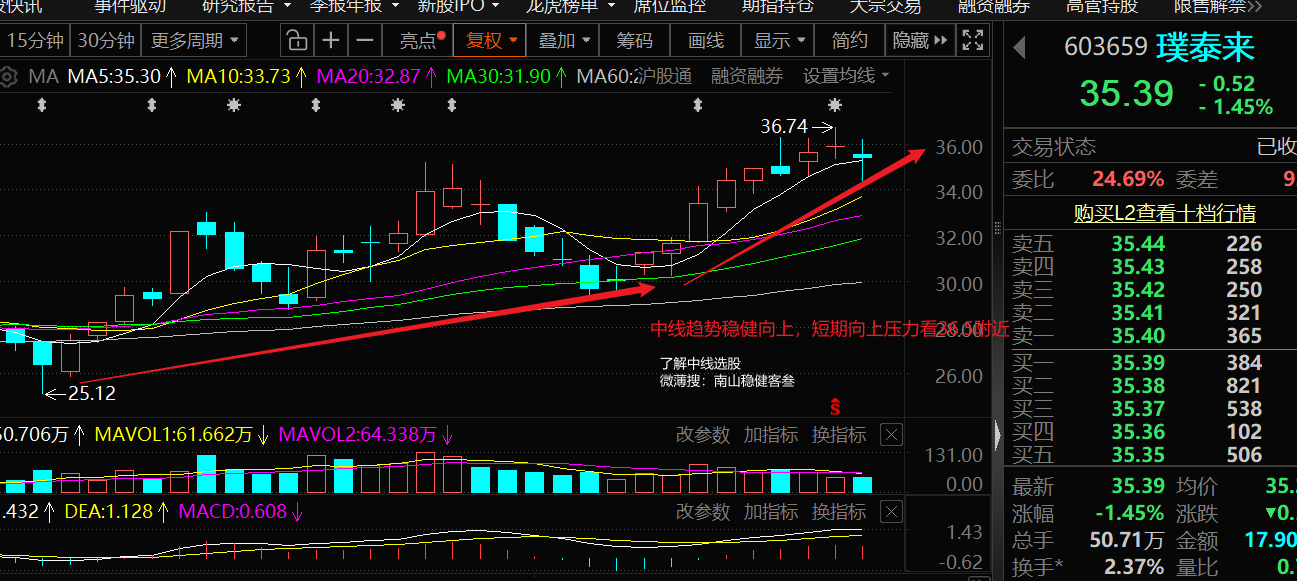This screenshot has height=581, width=1297.
Task: Switch to 15分钟 period
Action: (34, 41)
